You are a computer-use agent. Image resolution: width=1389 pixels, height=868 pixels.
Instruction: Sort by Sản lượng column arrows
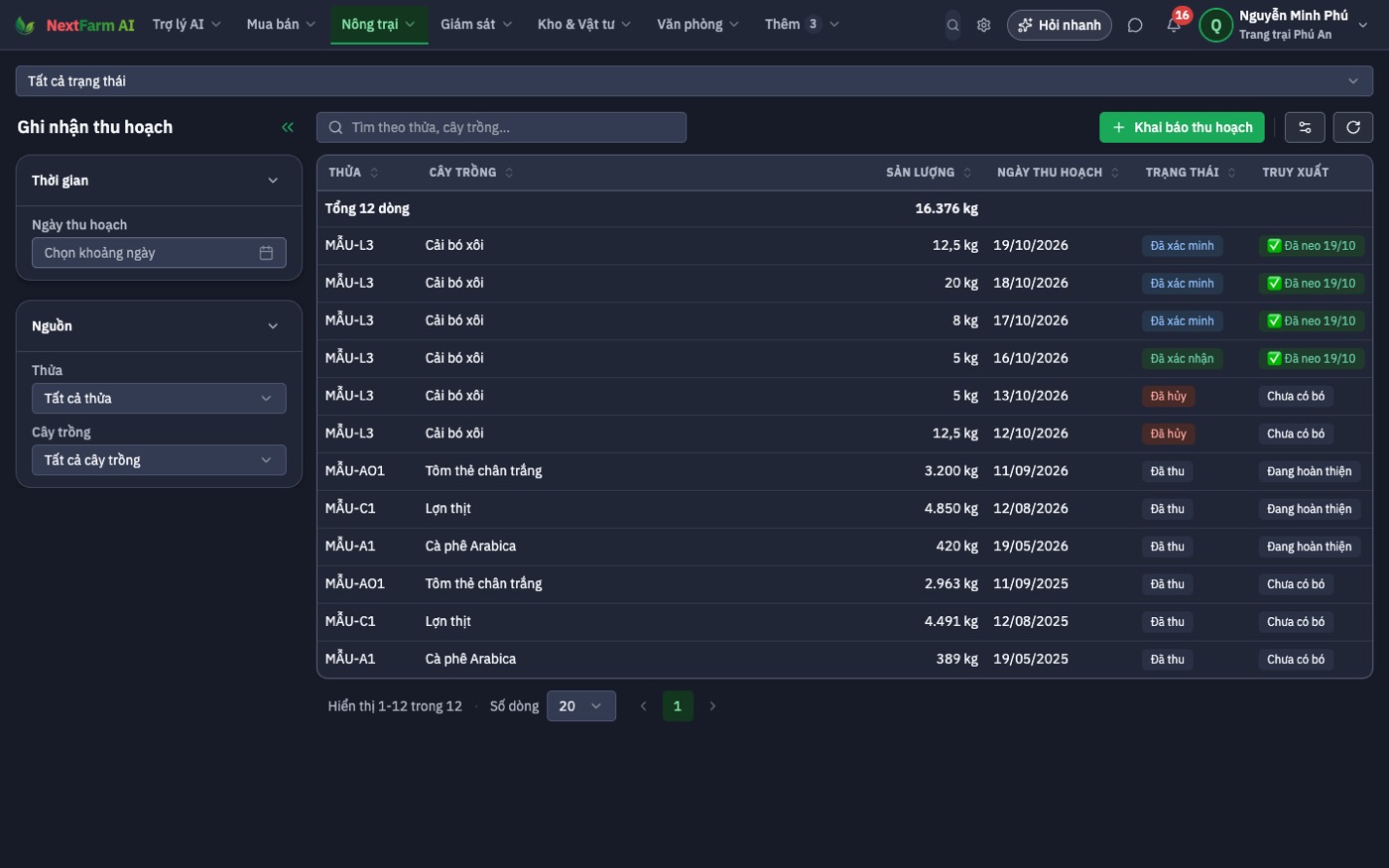(967, 173)
